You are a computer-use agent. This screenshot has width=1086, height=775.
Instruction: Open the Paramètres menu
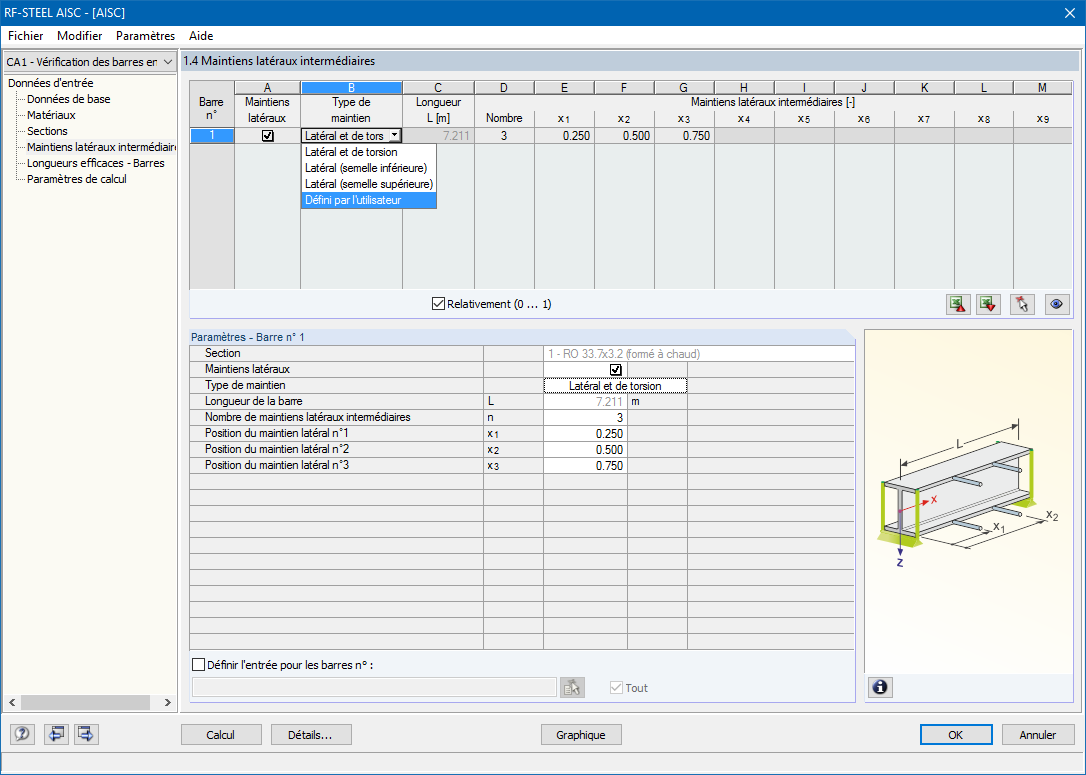[x=145, y=36]
